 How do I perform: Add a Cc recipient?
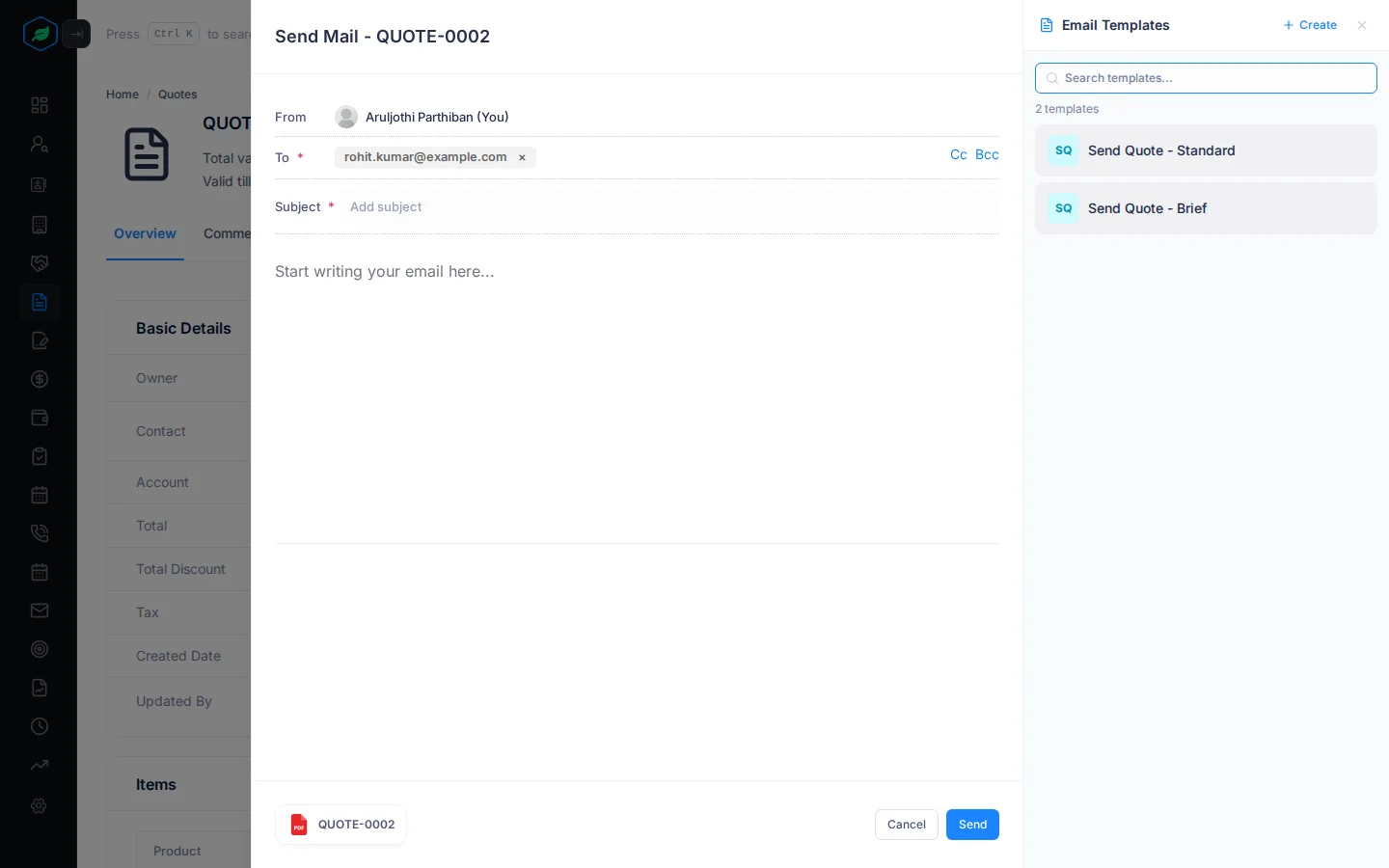(x=958, y=154)
